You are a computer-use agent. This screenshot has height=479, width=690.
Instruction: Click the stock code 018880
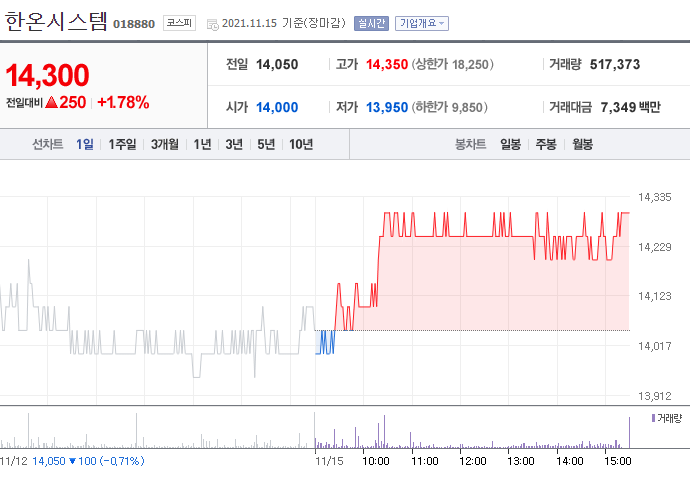[134, 24]
